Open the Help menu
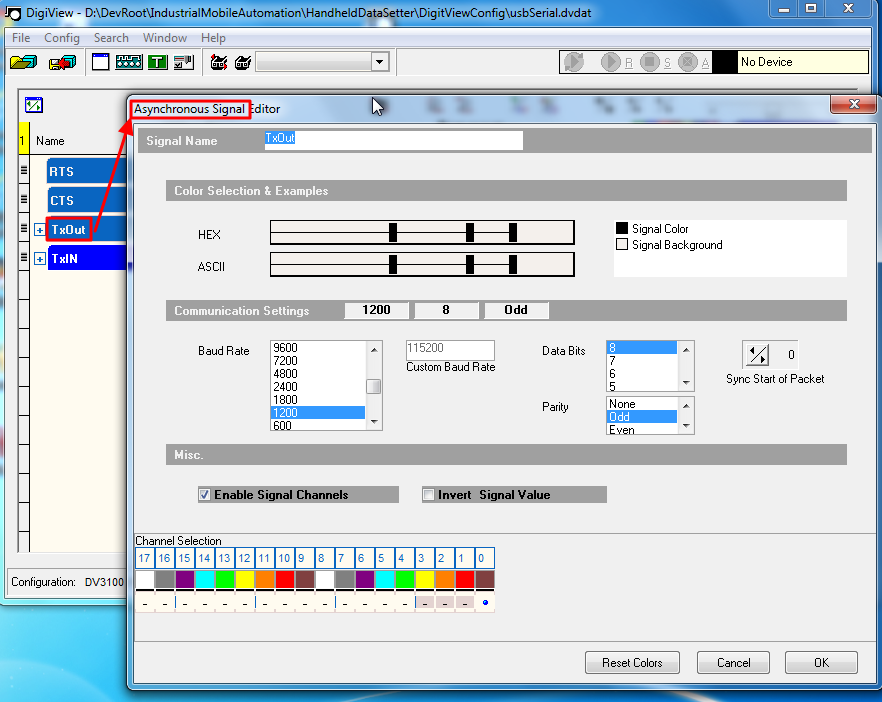882x702 pixels. (x=213, y=38)
